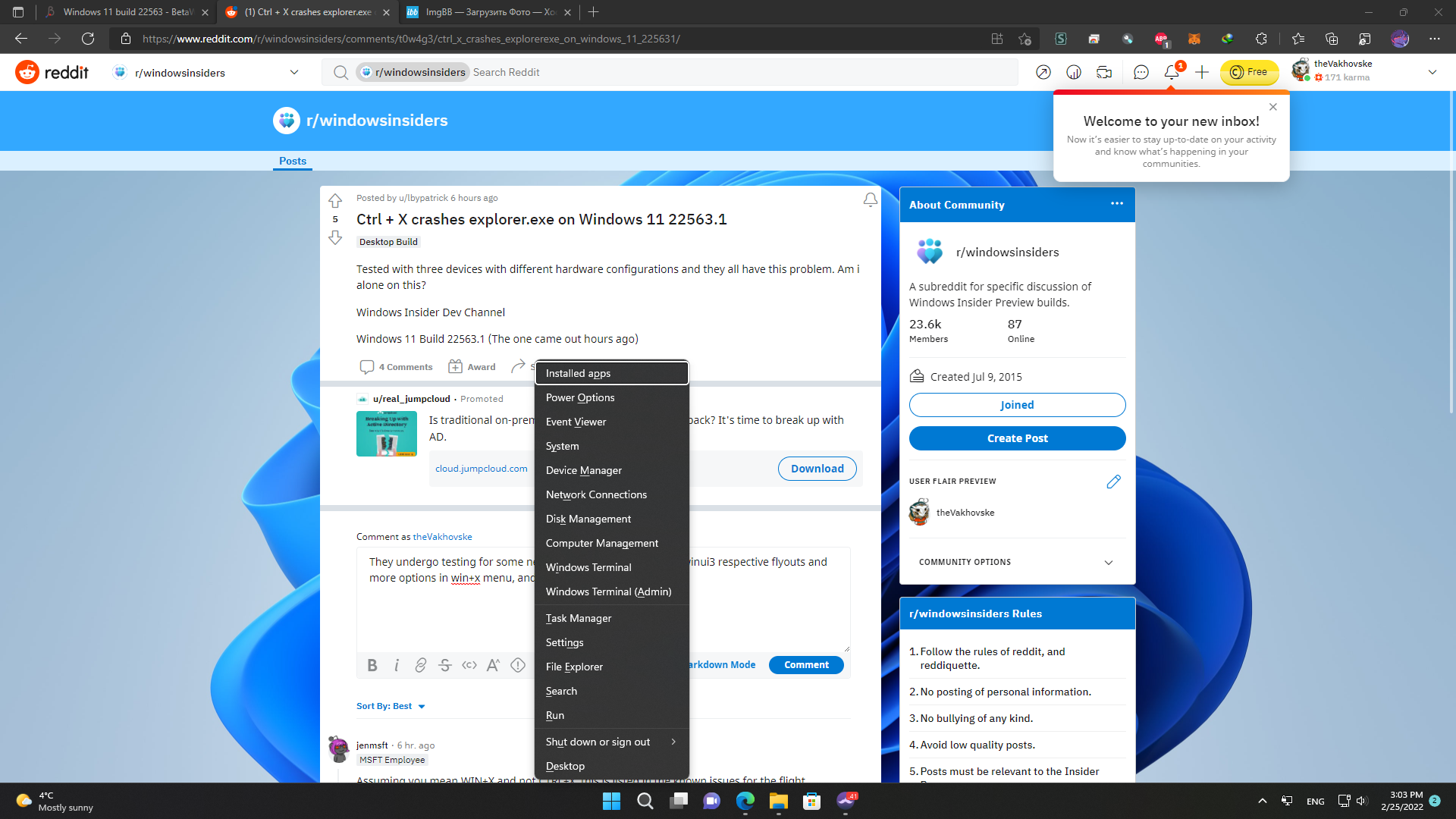Screen dimensions: 1456x819
Task: Upvote the Ctrl + X crashes explorer.exe post
Action: pos(335,201)
